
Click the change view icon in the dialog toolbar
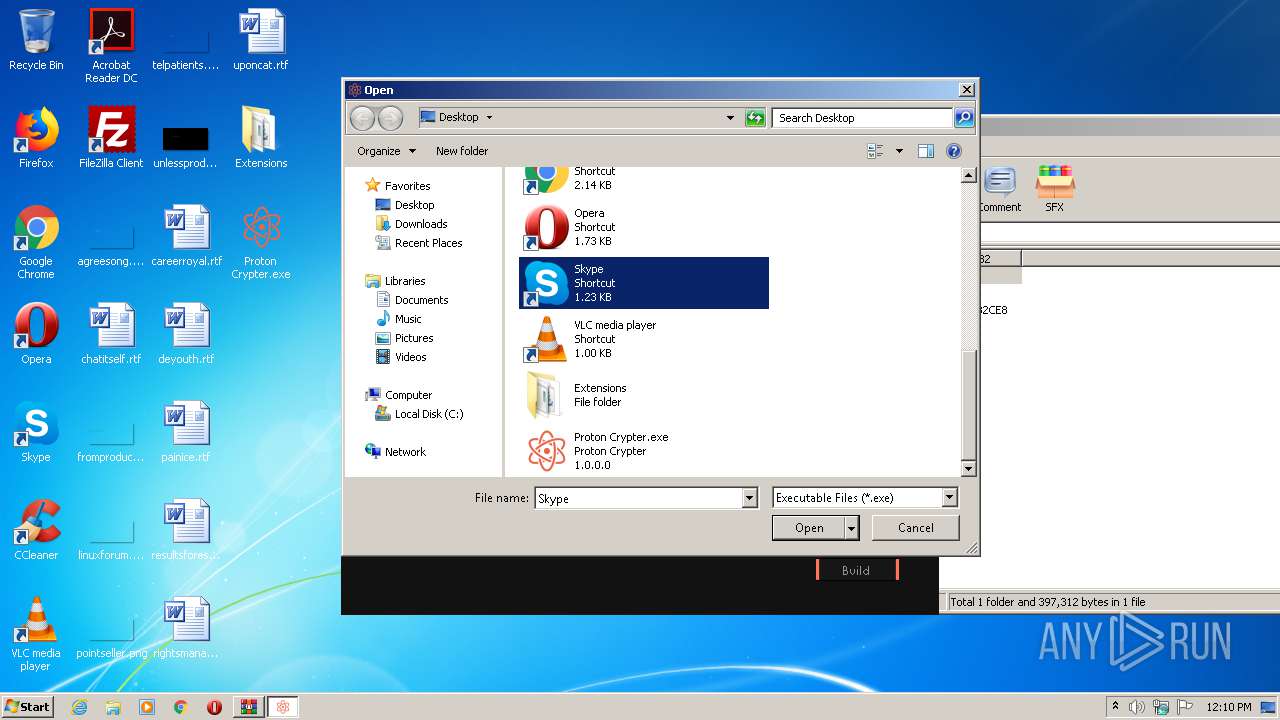click(x=876, y=151)
